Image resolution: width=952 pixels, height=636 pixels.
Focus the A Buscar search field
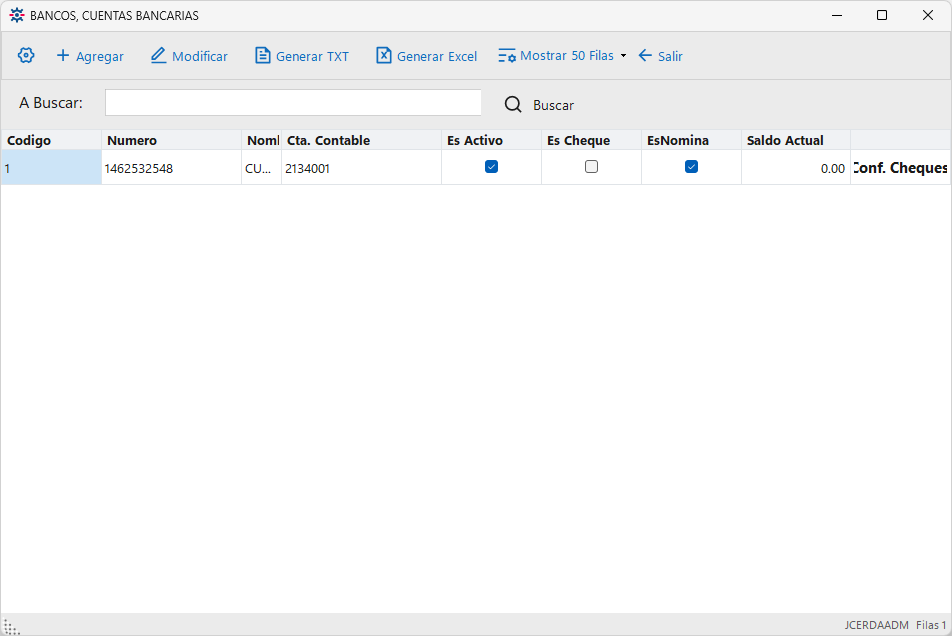coord(293,103)
